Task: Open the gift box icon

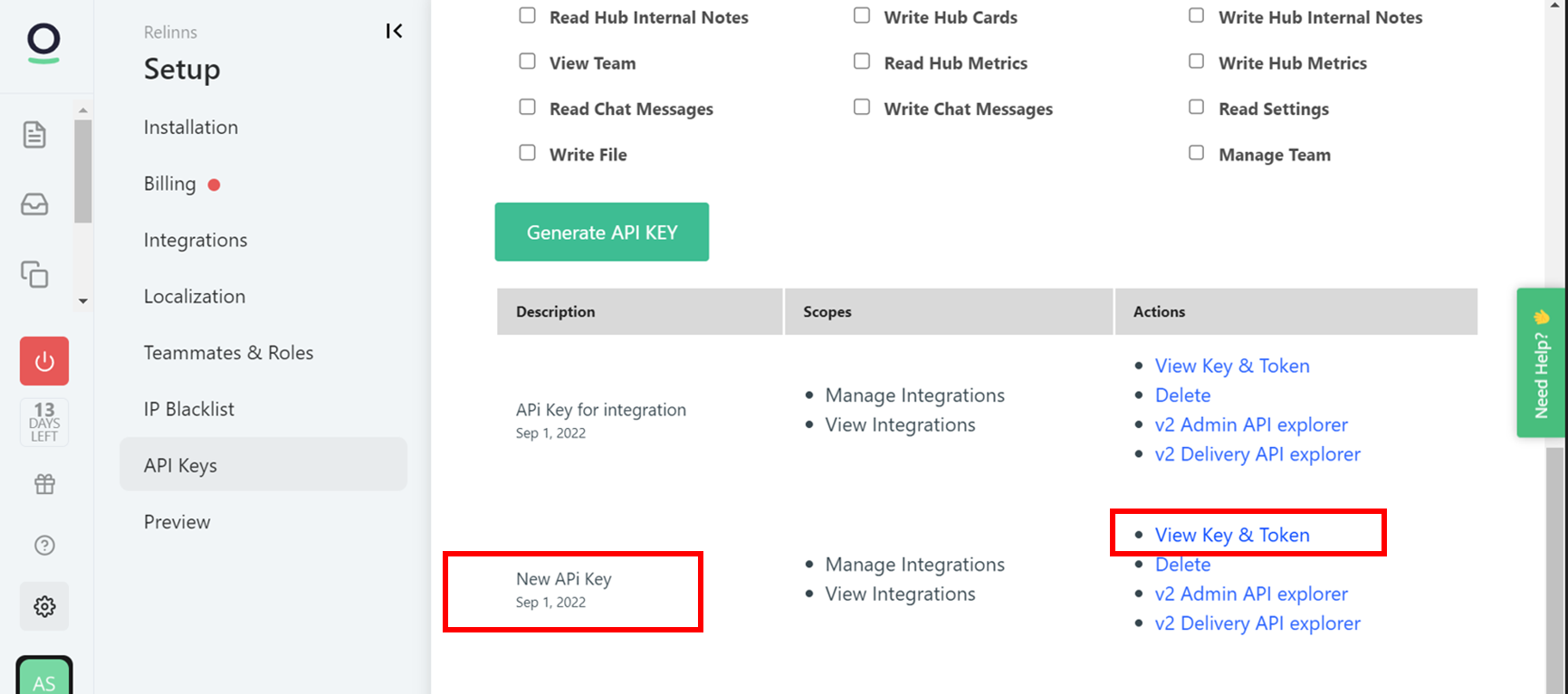Action: (44, 484)
